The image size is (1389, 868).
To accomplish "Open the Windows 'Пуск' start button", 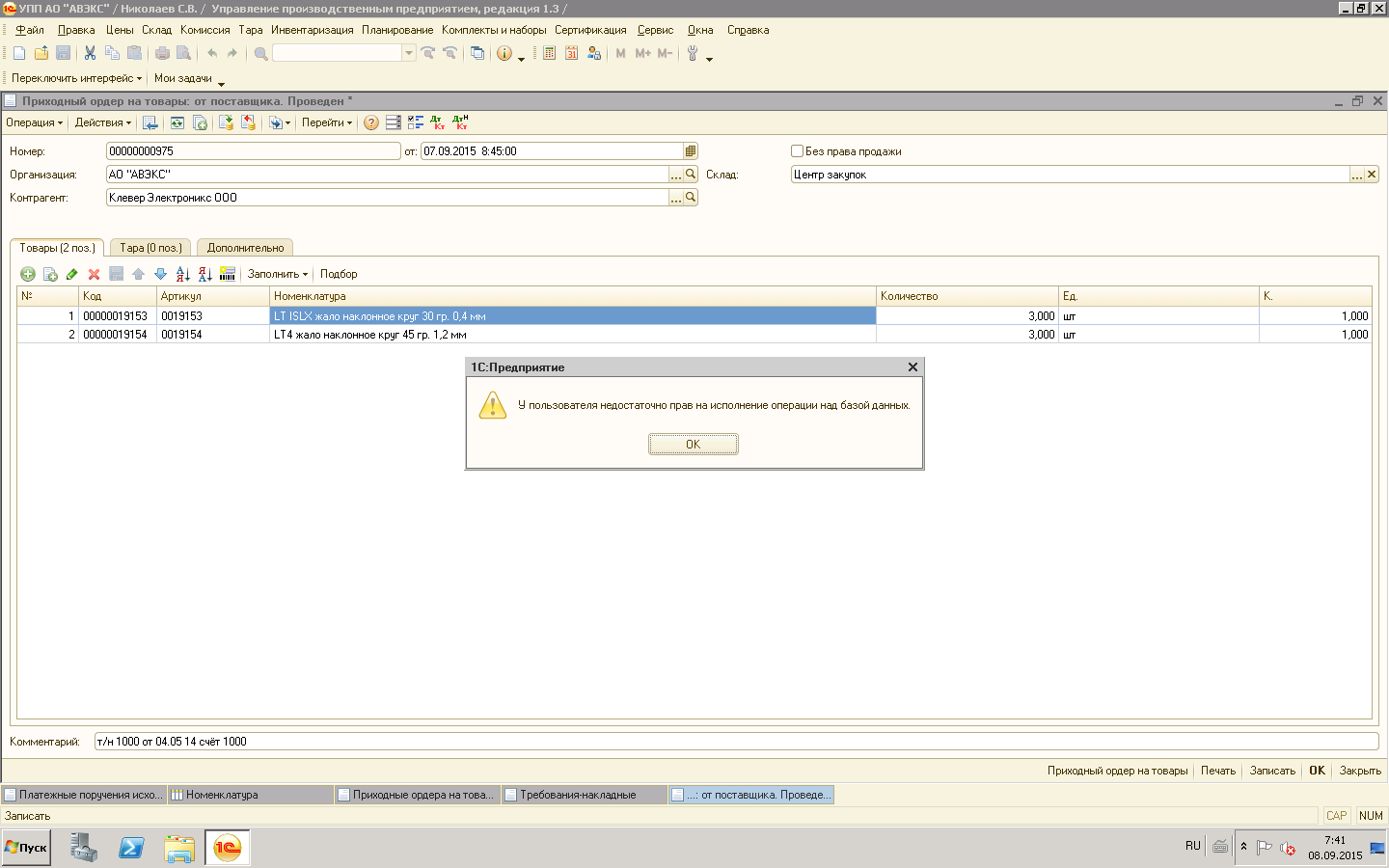I will click(x=26, y=848).
